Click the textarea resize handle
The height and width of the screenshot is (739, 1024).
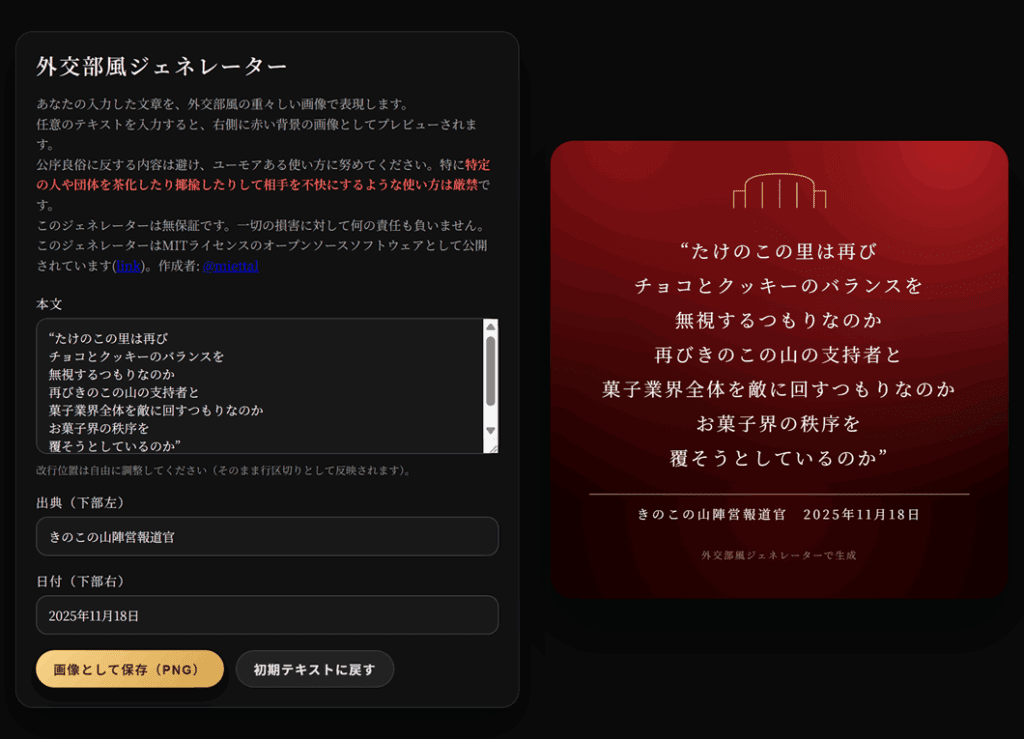tap(493, 448)
